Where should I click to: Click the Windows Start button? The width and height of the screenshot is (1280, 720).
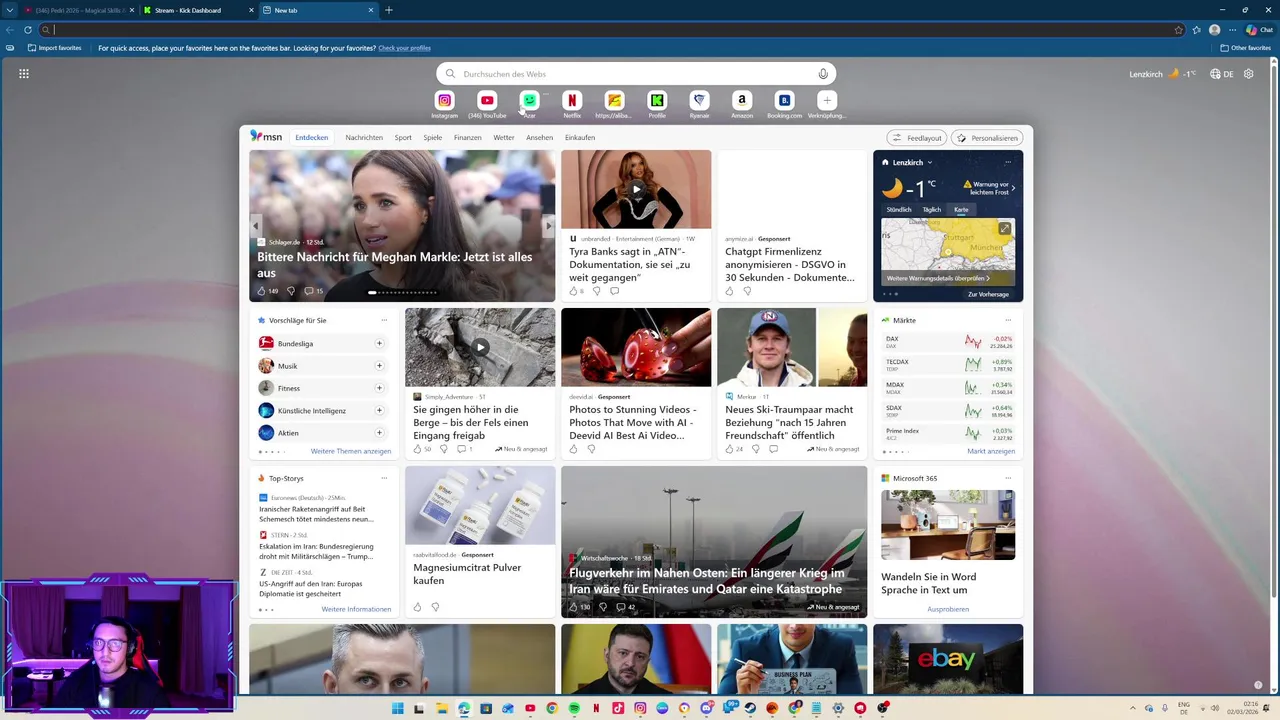[398, 708]
